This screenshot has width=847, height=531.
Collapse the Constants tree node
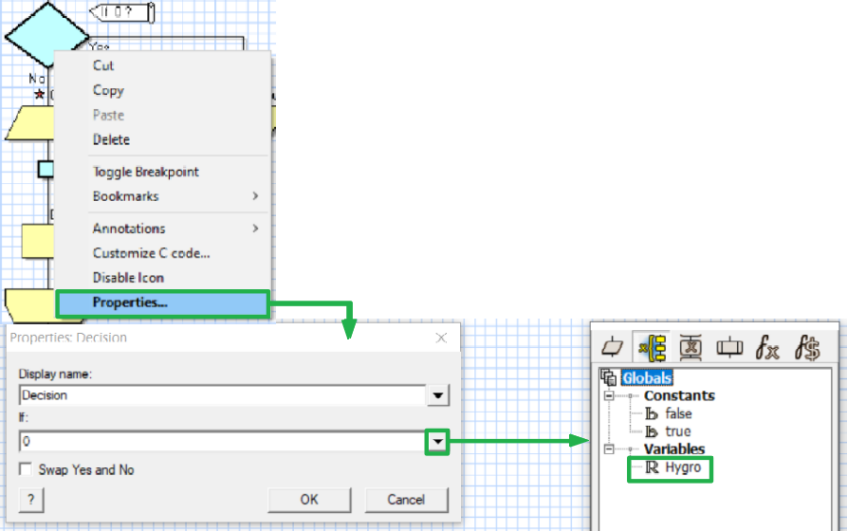pyautogui.click(x=607, y=396)
